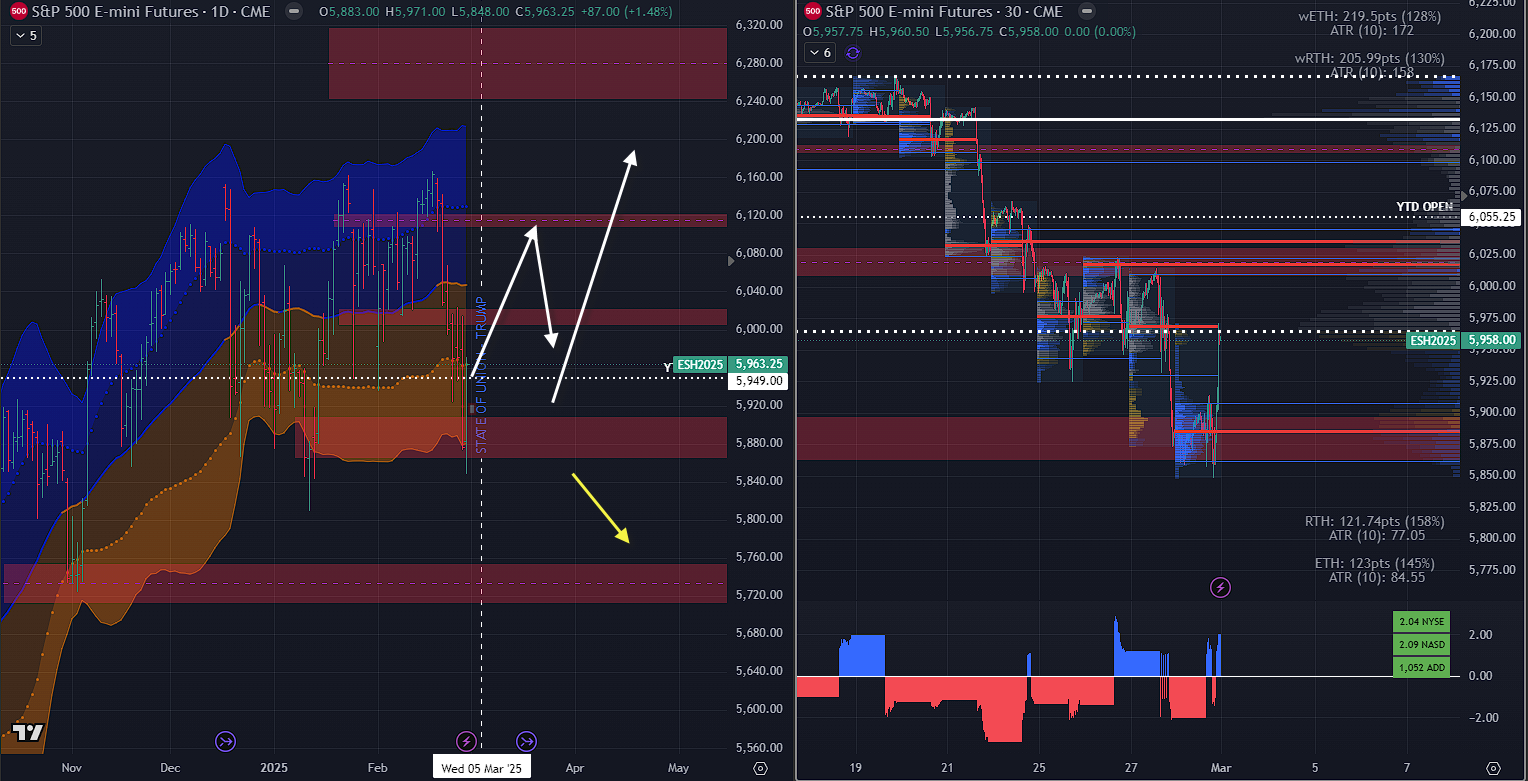Click the 1,052 ADD indicator value label

point(1420,667)
